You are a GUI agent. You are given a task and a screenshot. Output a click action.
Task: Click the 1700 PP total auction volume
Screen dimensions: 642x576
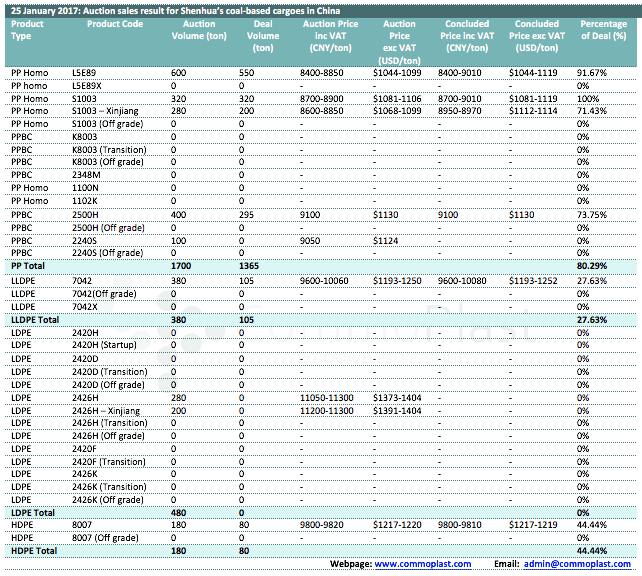(182, 267)
